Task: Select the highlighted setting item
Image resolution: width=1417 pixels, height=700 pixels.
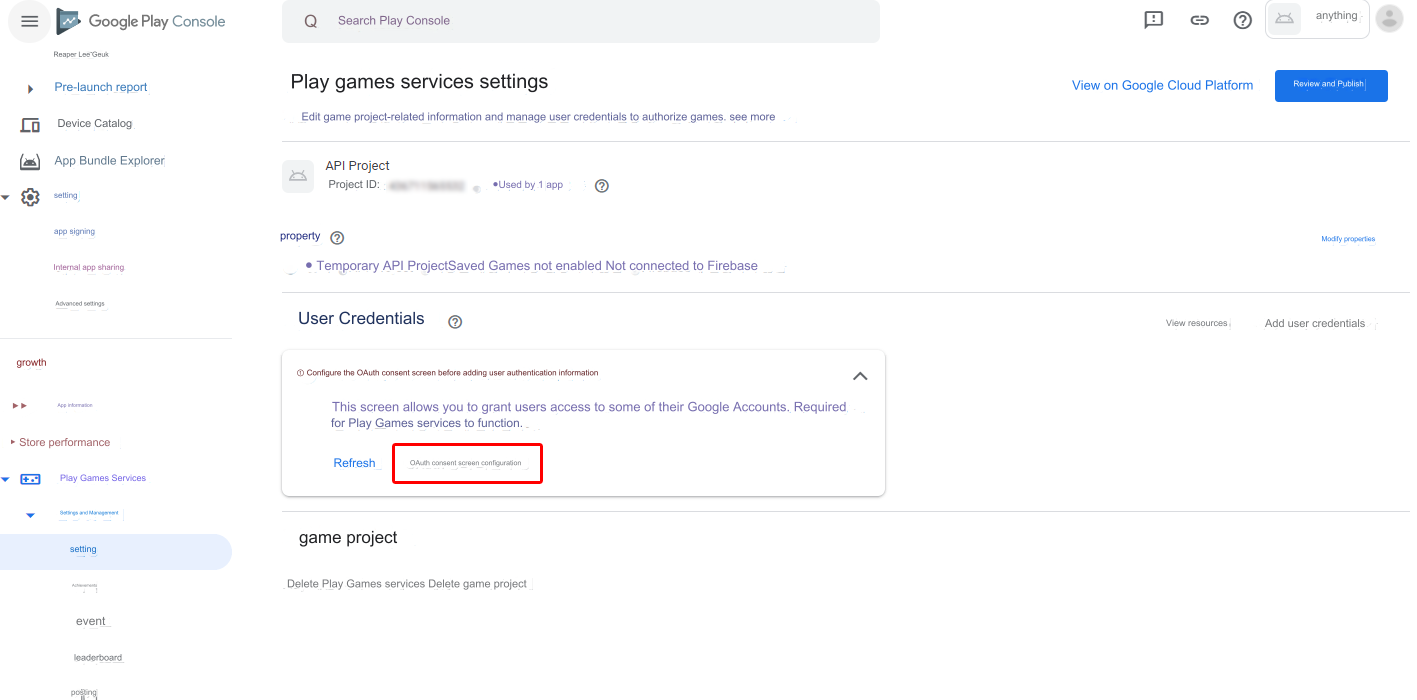Action: coord(116,550)
